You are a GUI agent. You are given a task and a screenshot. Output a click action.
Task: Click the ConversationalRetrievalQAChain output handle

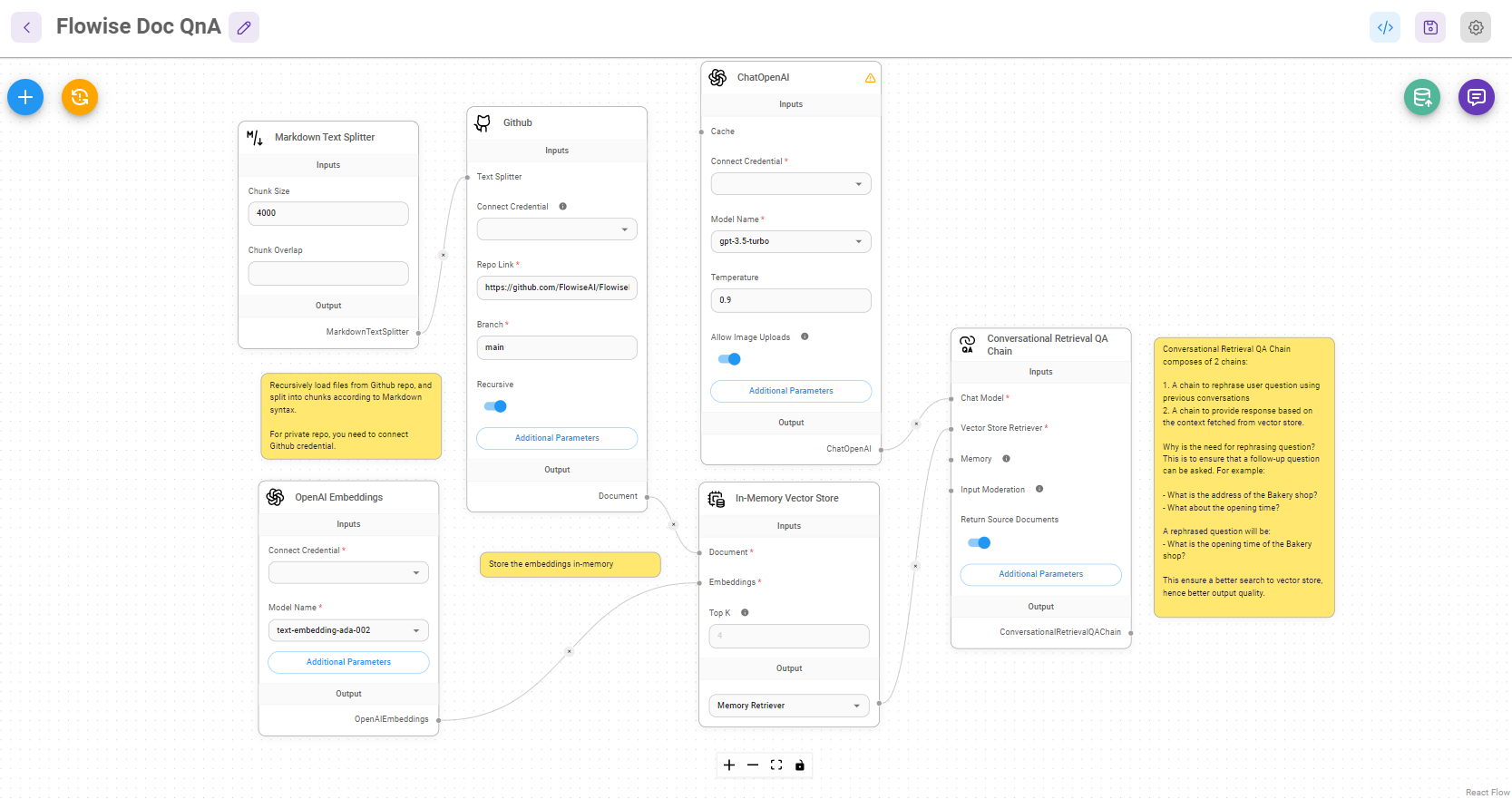(1131, 633)
